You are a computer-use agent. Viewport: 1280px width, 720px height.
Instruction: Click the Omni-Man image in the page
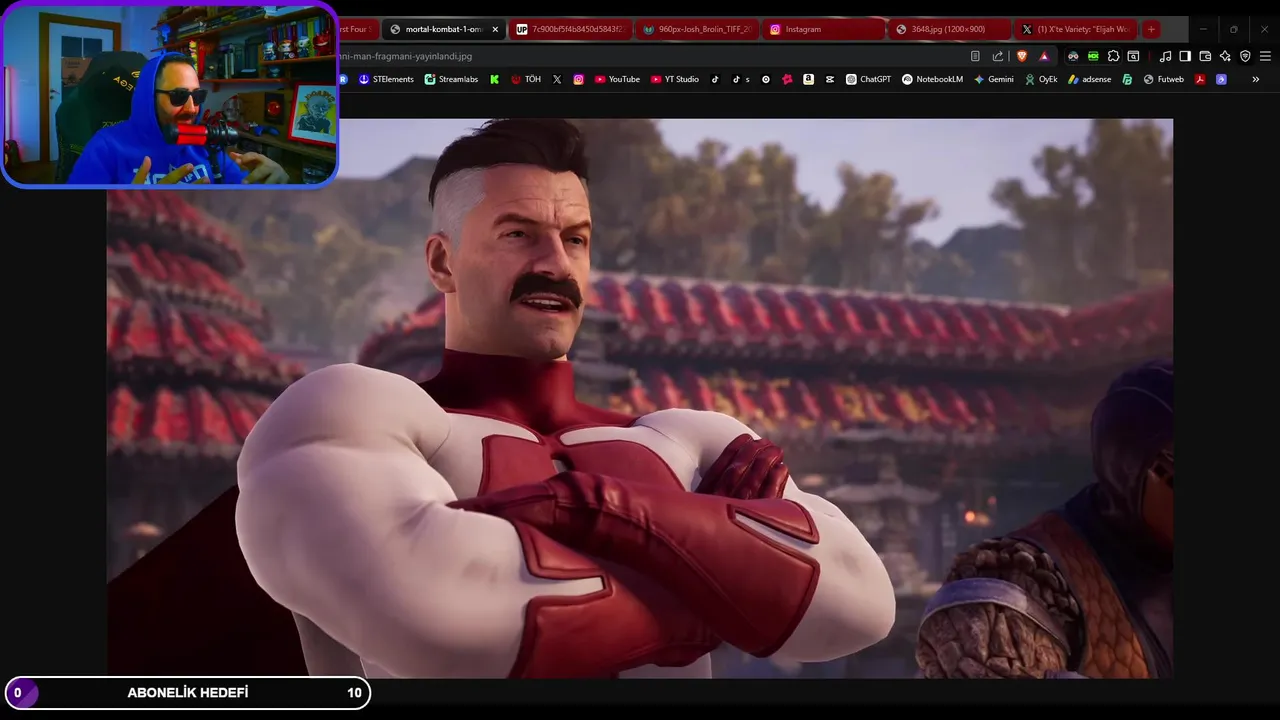pyautogui.click(x=640, y=398)
